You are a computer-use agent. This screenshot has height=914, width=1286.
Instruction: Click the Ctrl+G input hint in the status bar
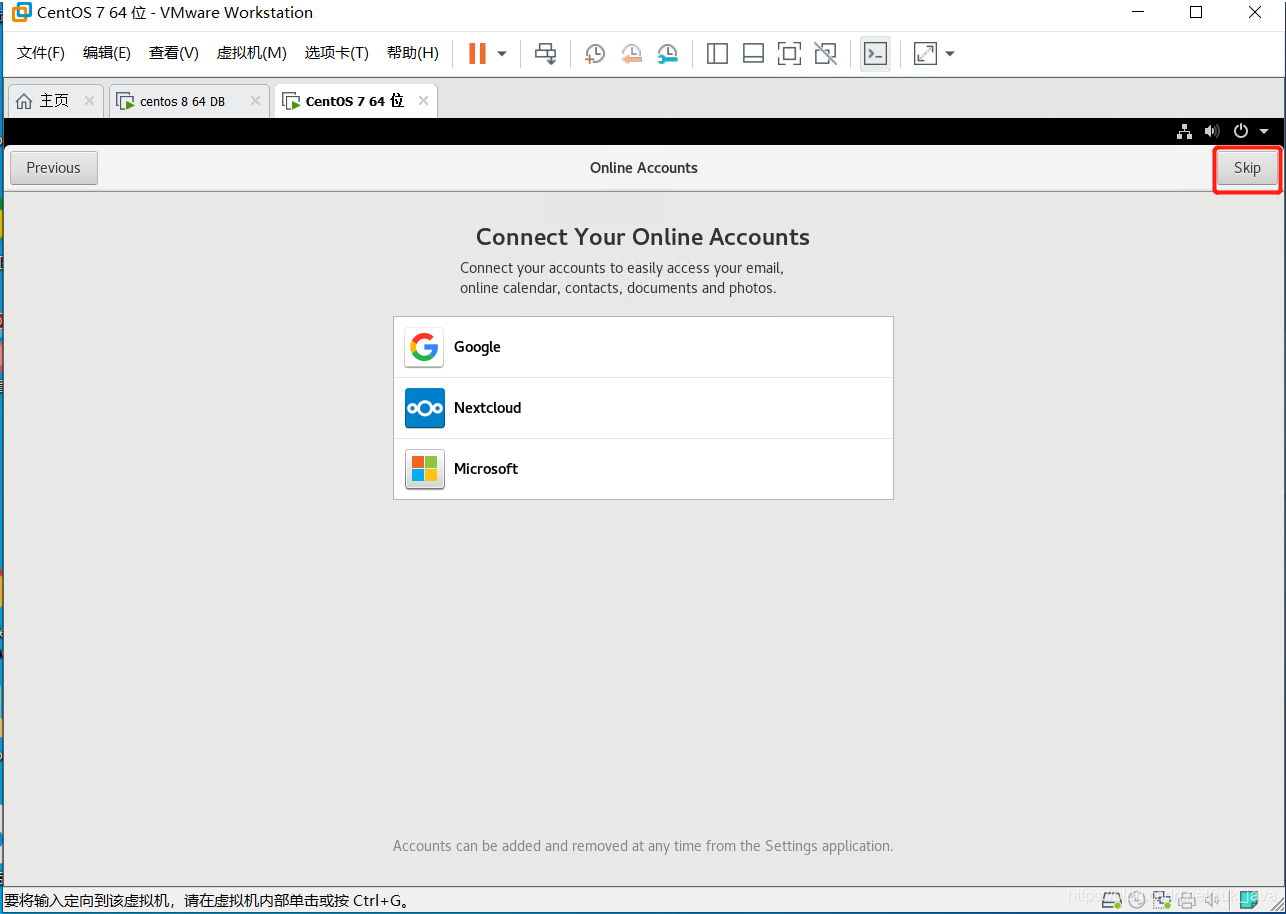207,901
